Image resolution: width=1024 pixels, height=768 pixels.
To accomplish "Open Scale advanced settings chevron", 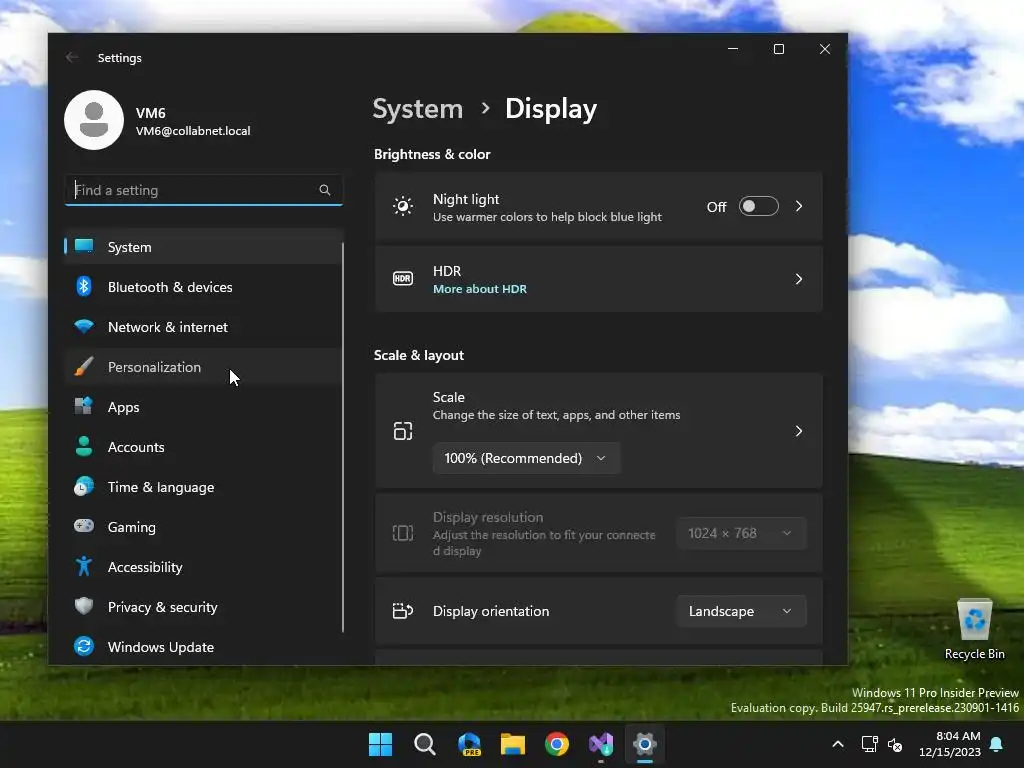I will pos(799,431).
